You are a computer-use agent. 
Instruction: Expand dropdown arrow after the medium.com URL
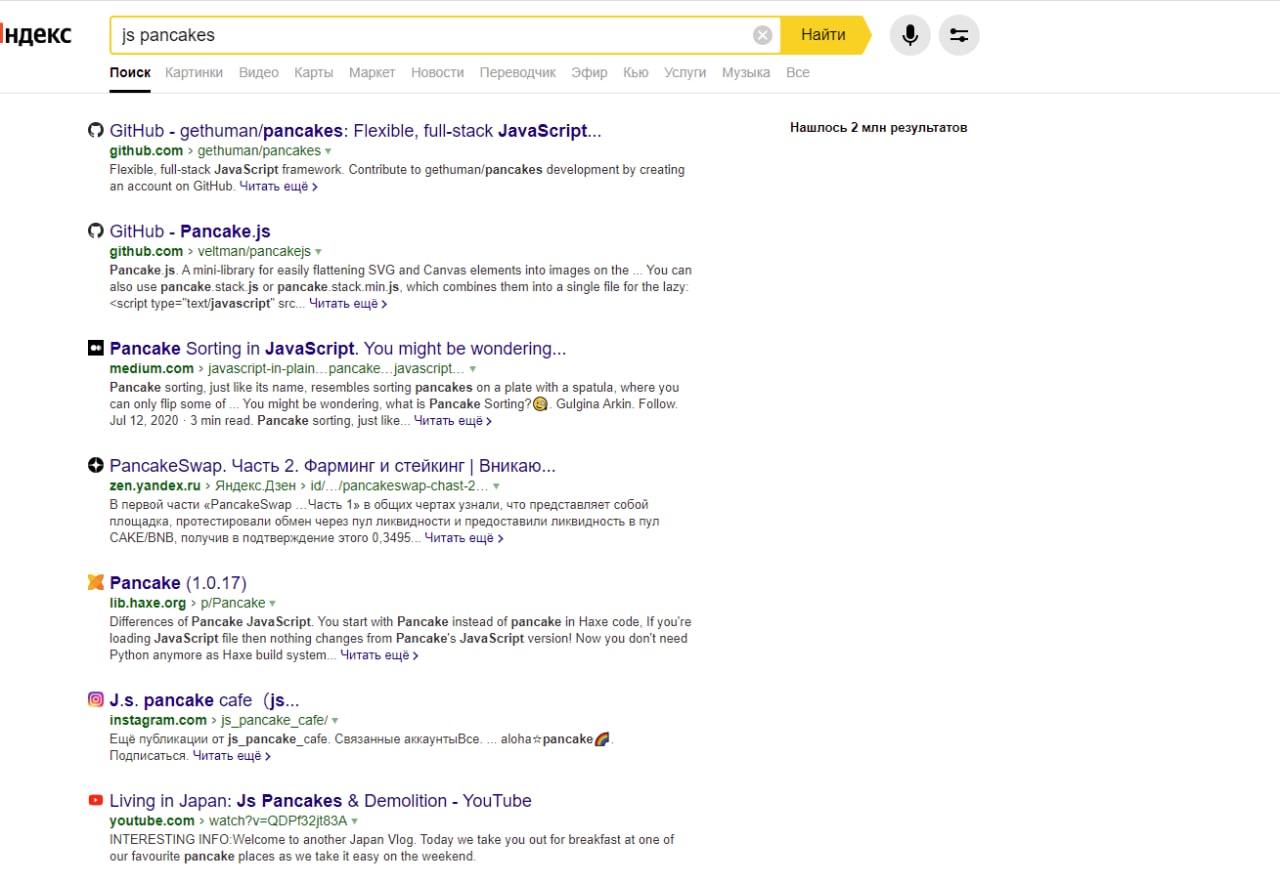pos(472,369)
